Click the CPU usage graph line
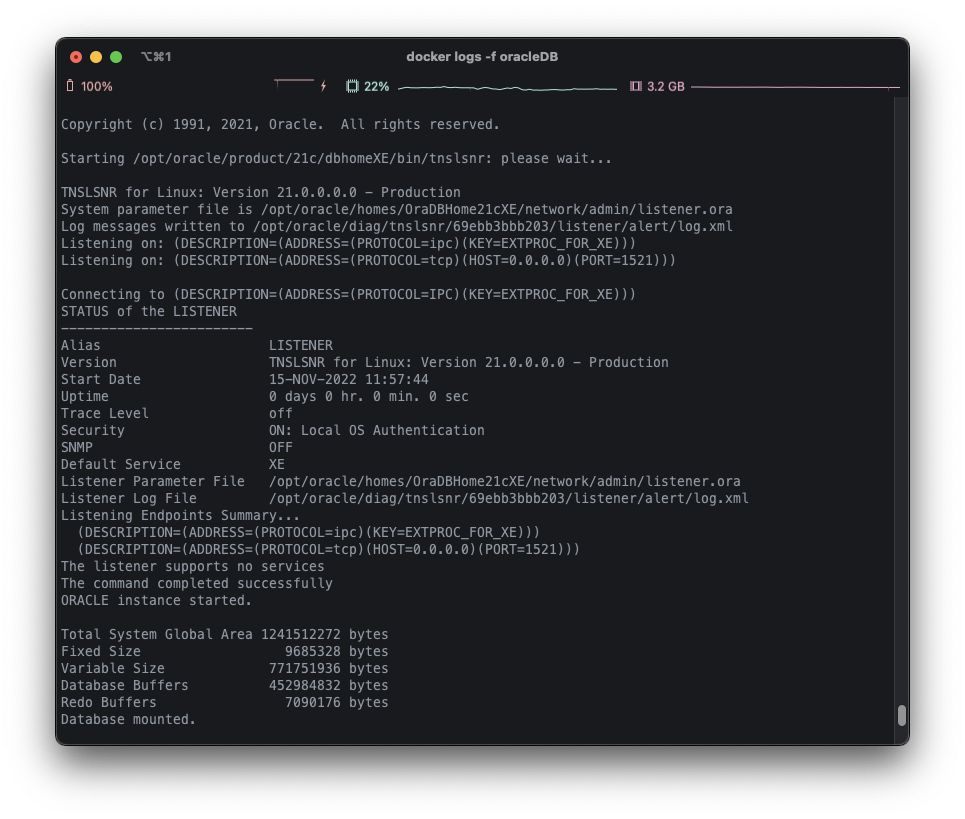The height and width of the screenshot is (819, 965). point(507,88)
